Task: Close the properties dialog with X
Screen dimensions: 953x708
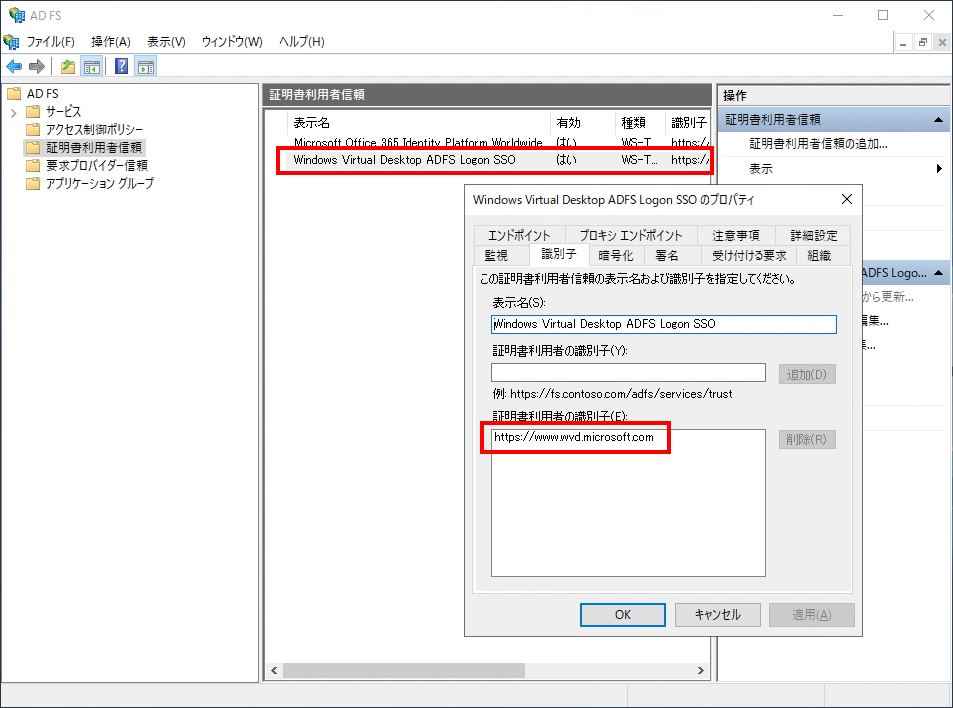Action: tap(847, 199)
